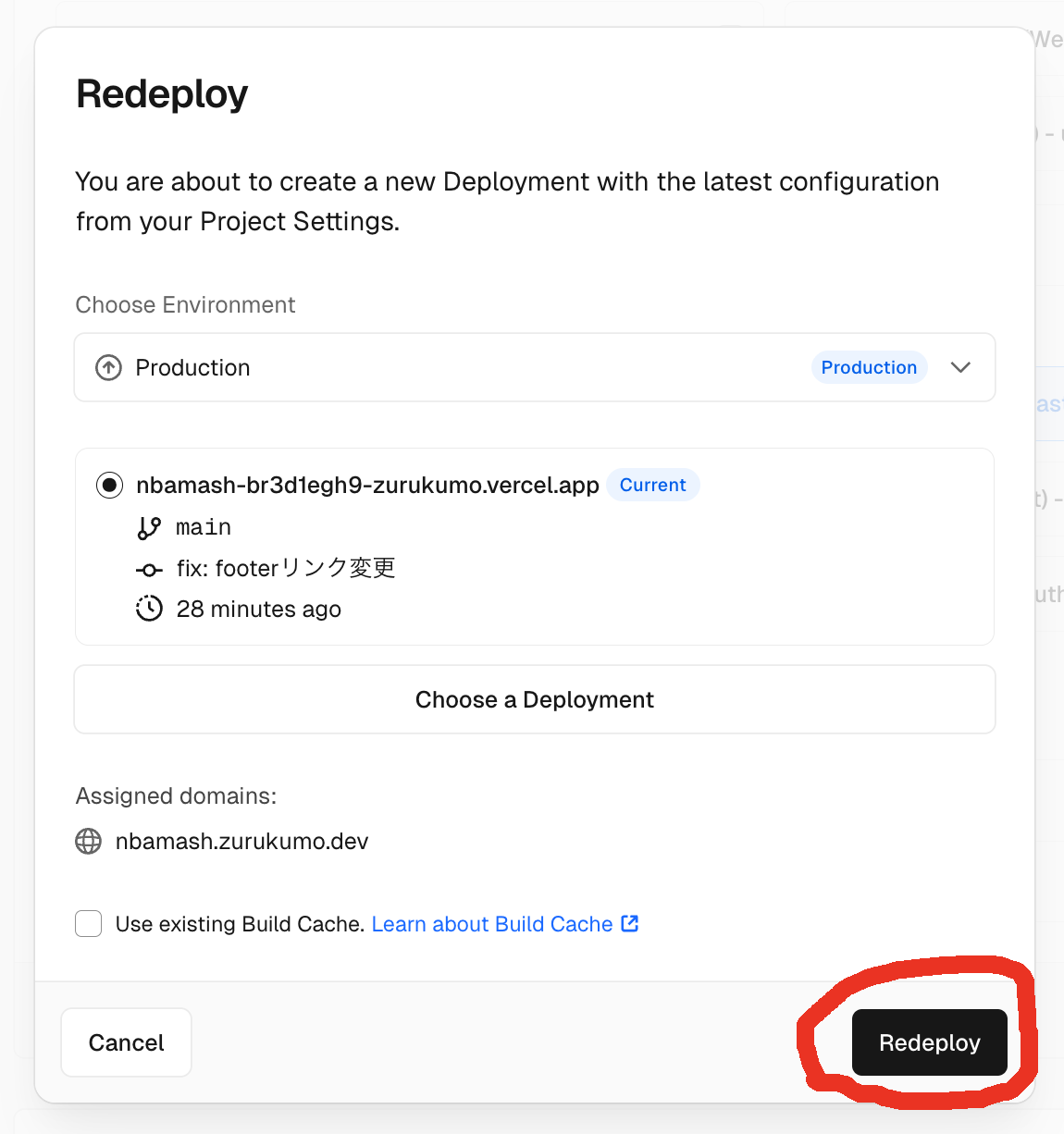Enable Use existing Build Cache checkbox

click(89, 923)
